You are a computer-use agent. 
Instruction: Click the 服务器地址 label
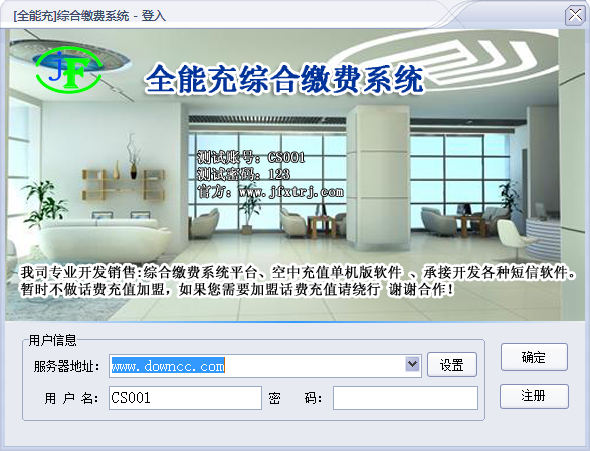click(x=66, y=366)
